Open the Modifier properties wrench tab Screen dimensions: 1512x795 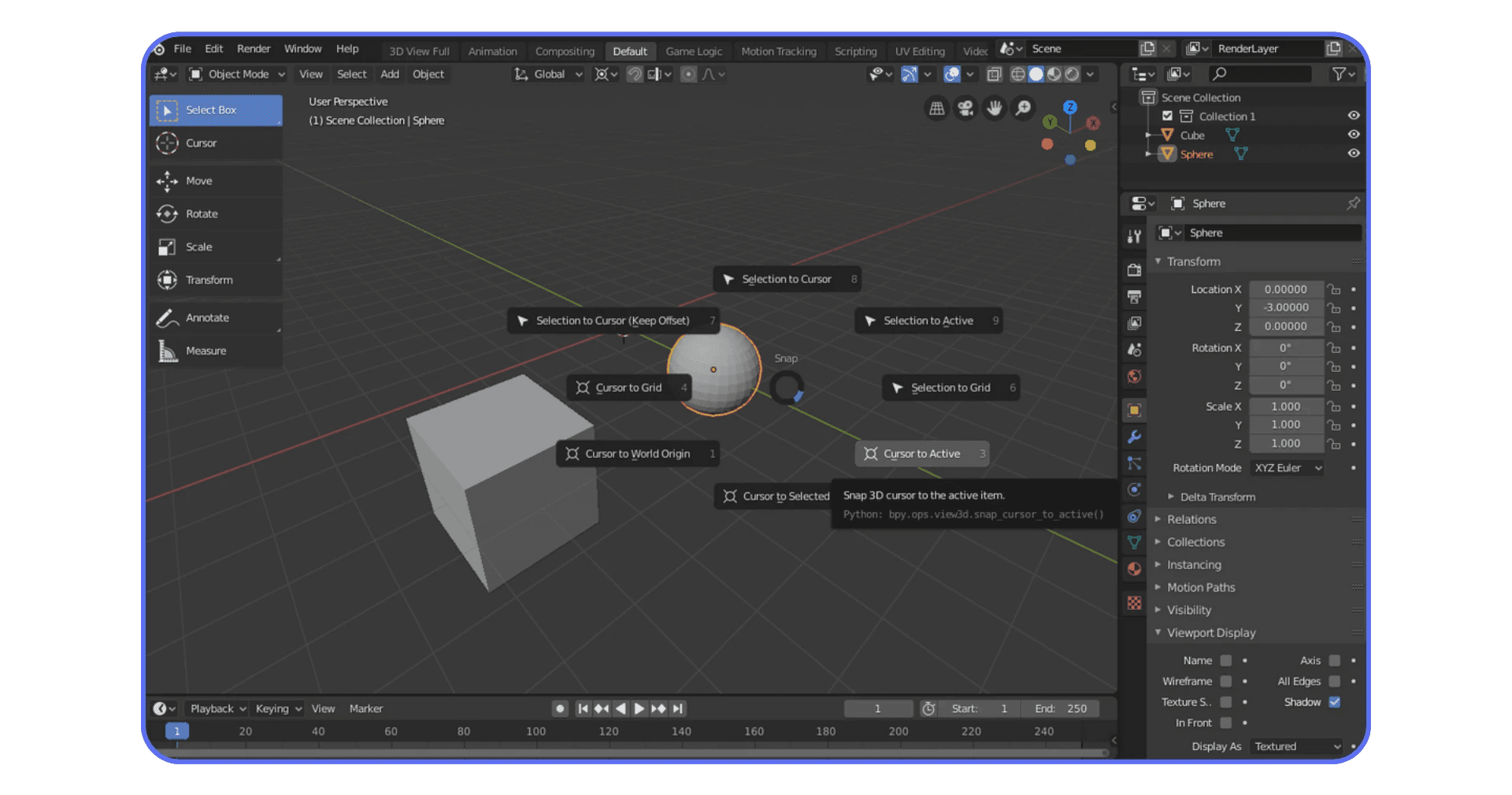pyautogui.click(x=1134, y=437)
